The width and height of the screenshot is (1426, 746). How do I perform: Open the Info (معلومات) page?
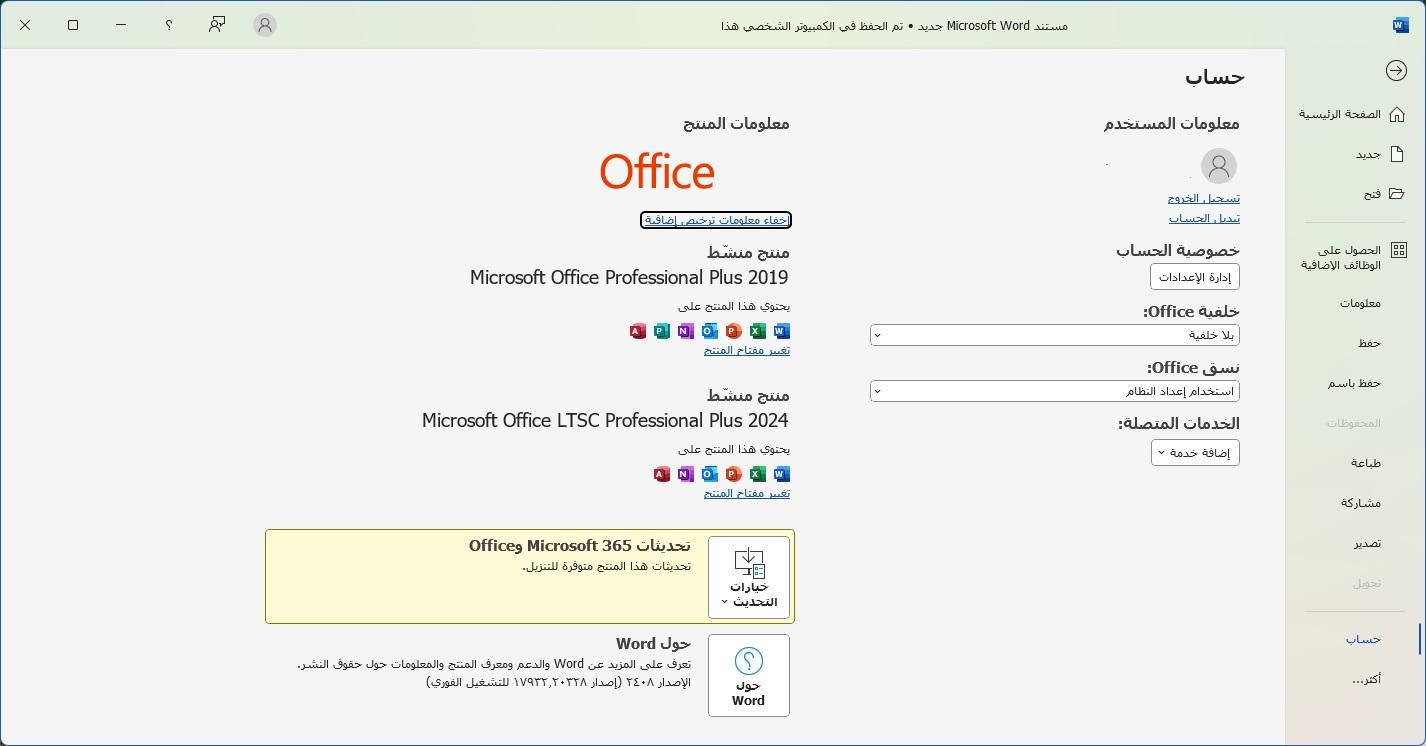[1360, 303]
